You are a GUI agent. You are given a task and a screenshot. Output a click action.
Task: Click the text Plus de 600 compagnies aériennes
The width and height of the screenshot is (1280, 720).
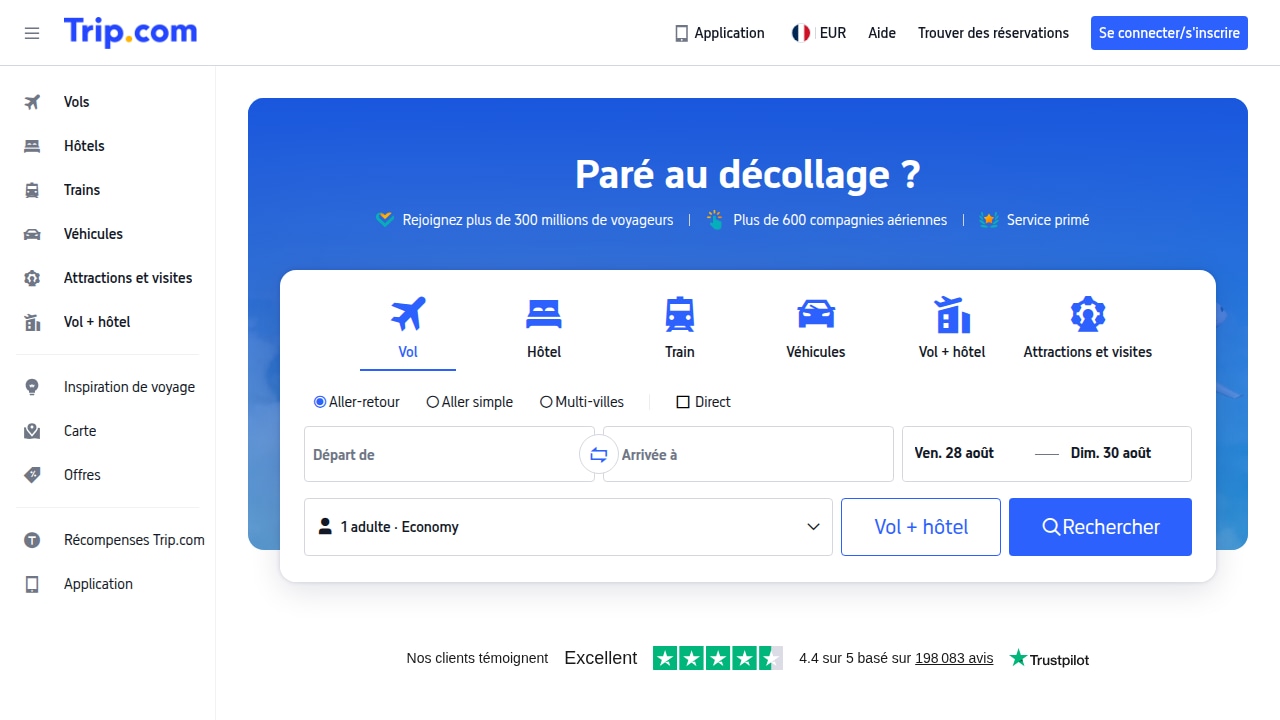point(840,220)
